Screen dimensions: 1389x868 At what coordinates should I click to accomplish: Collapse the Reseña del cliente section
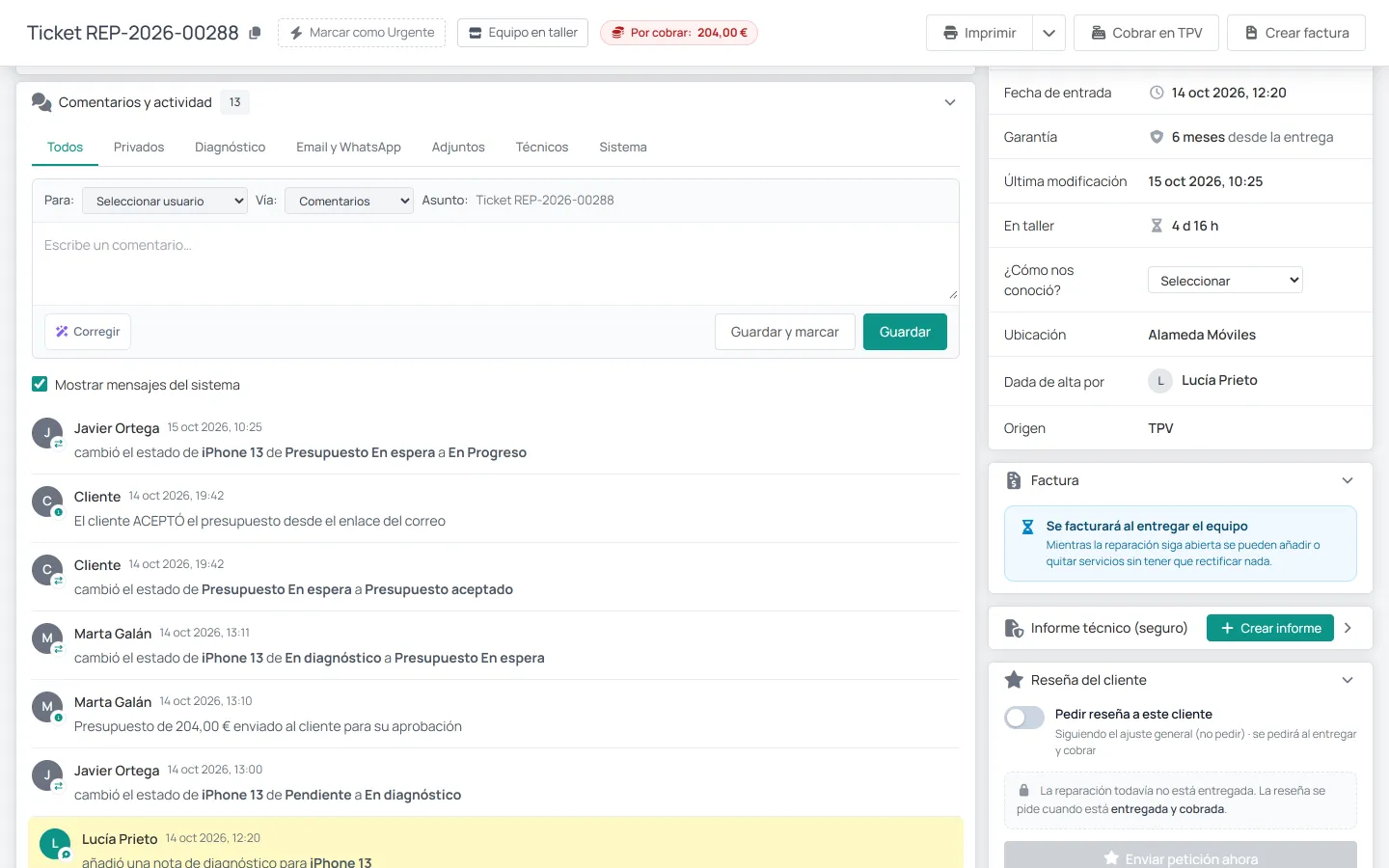tap(1348, 680)
